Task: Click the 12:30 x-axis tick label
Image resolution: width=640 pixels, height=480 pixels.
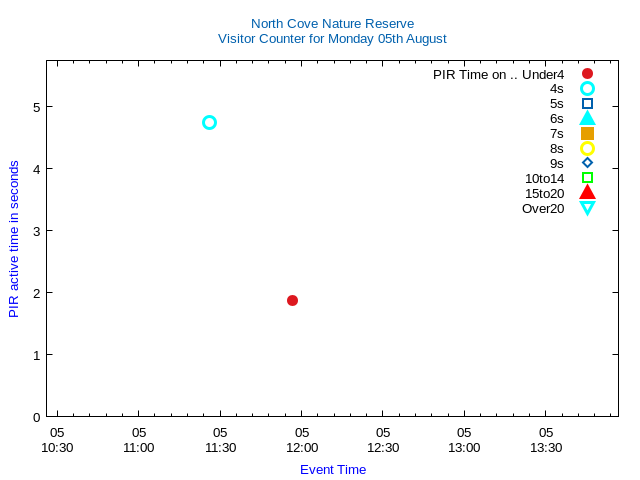Action: click(x=383, y=441)
